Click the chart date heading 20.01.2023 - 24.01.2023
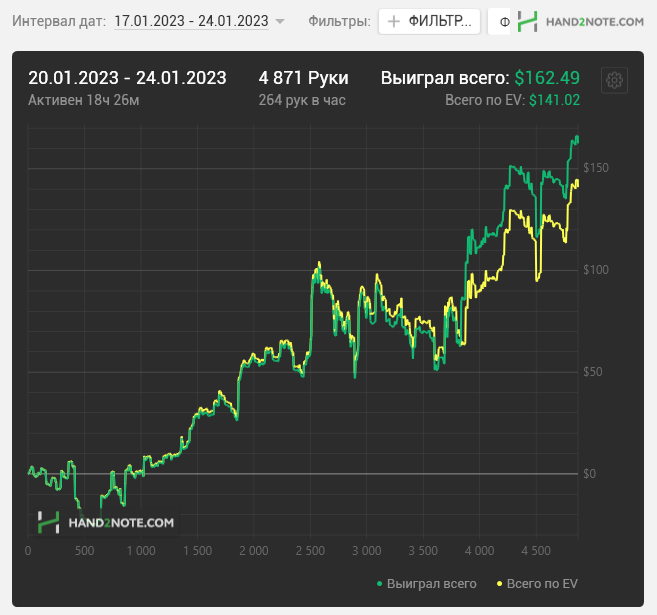Image resolution: width=657 pixels, height=615 pixels. [x=127, y=78]
